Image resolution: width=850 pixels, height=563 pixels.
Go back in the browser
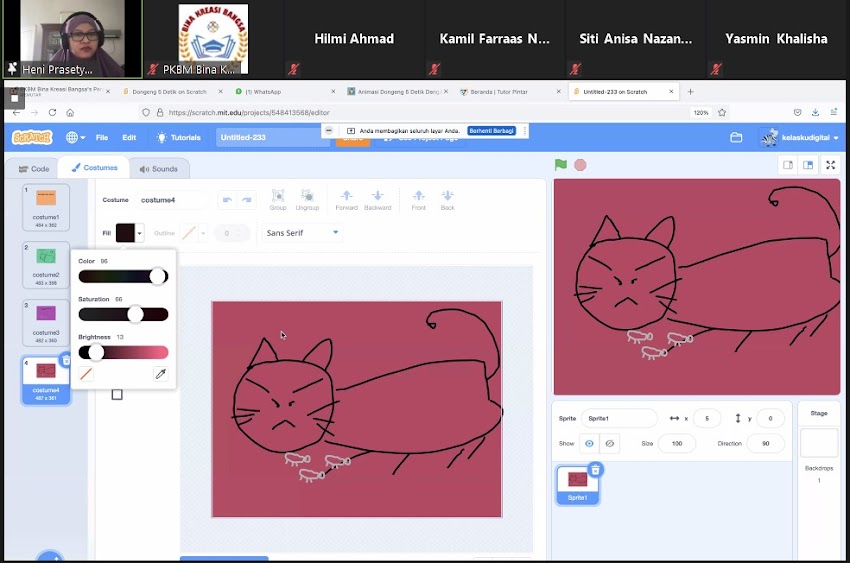pyautogui.click(x=16, y=112)
